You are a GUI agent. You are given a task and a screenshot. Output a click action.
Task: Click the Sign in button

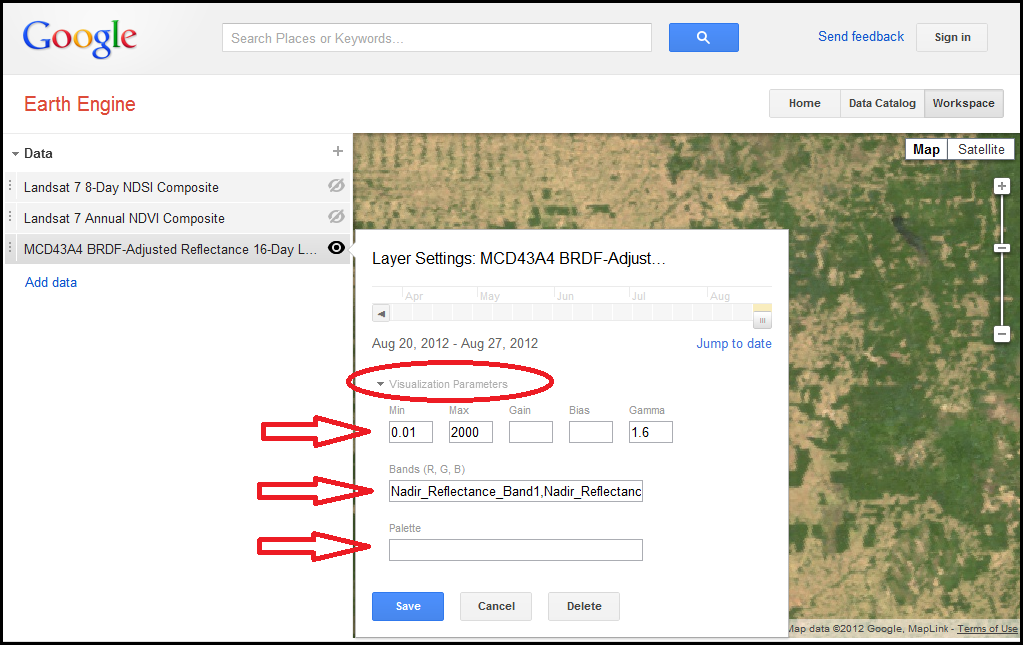952,37
